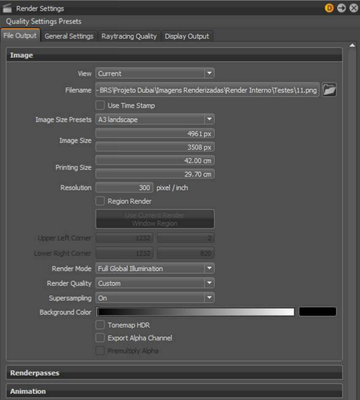Open the Quality Settings Presets menu

[43, 22]
